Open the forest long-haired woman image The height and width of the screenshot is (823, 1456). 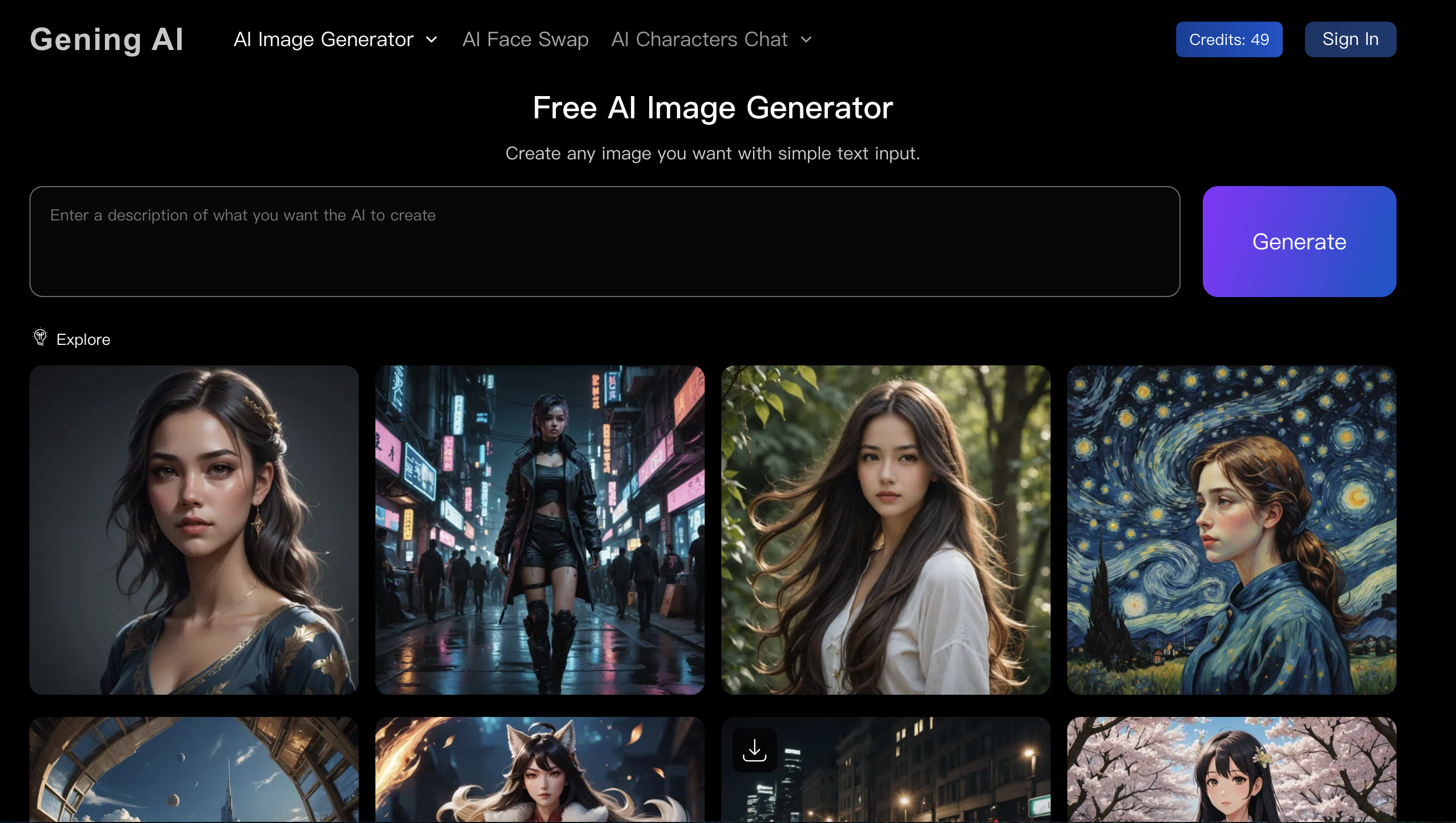tap(885, 530)
